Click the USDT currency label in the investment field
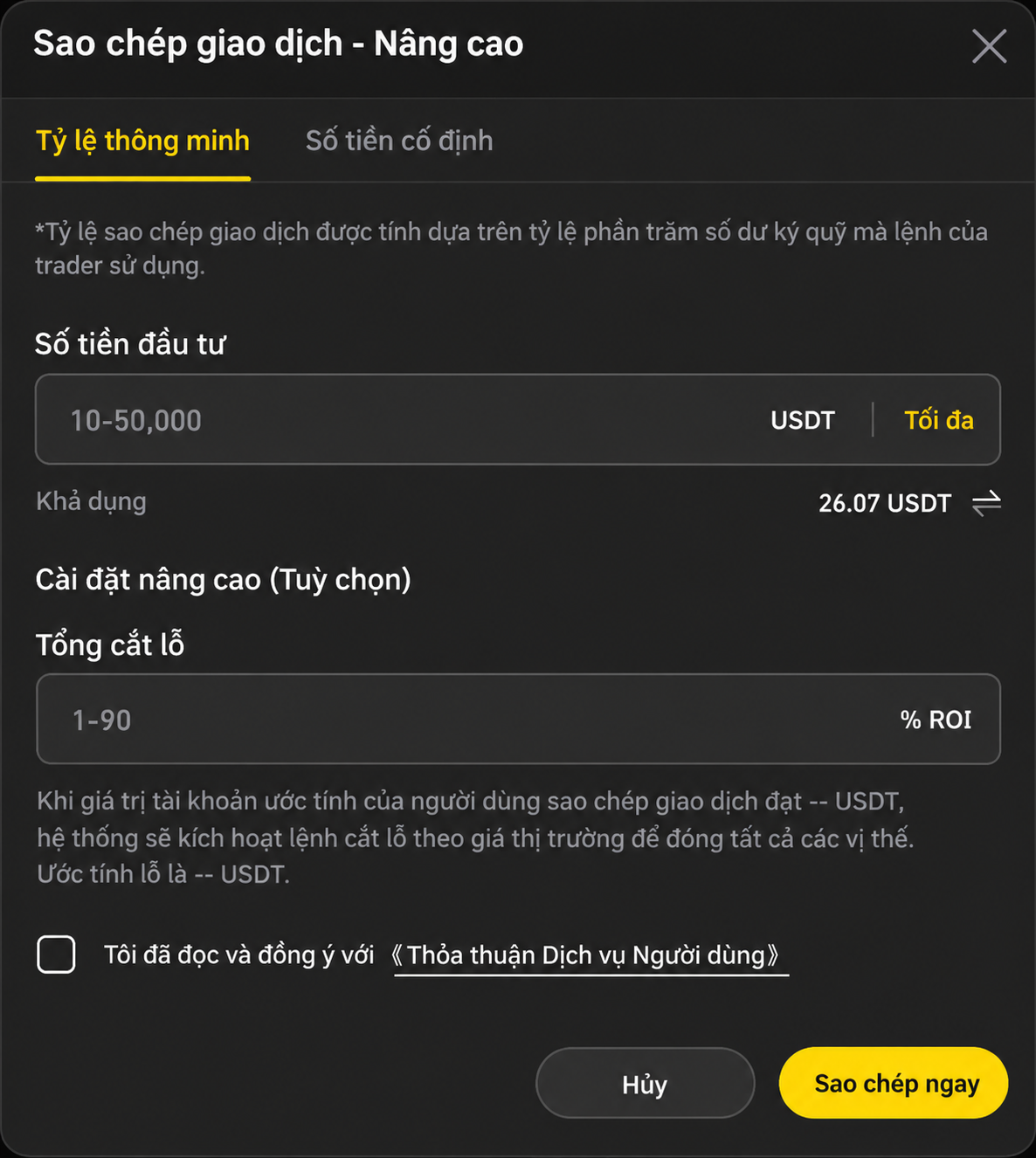Viewport: 1036px width, 1158px height. [802, 420]
